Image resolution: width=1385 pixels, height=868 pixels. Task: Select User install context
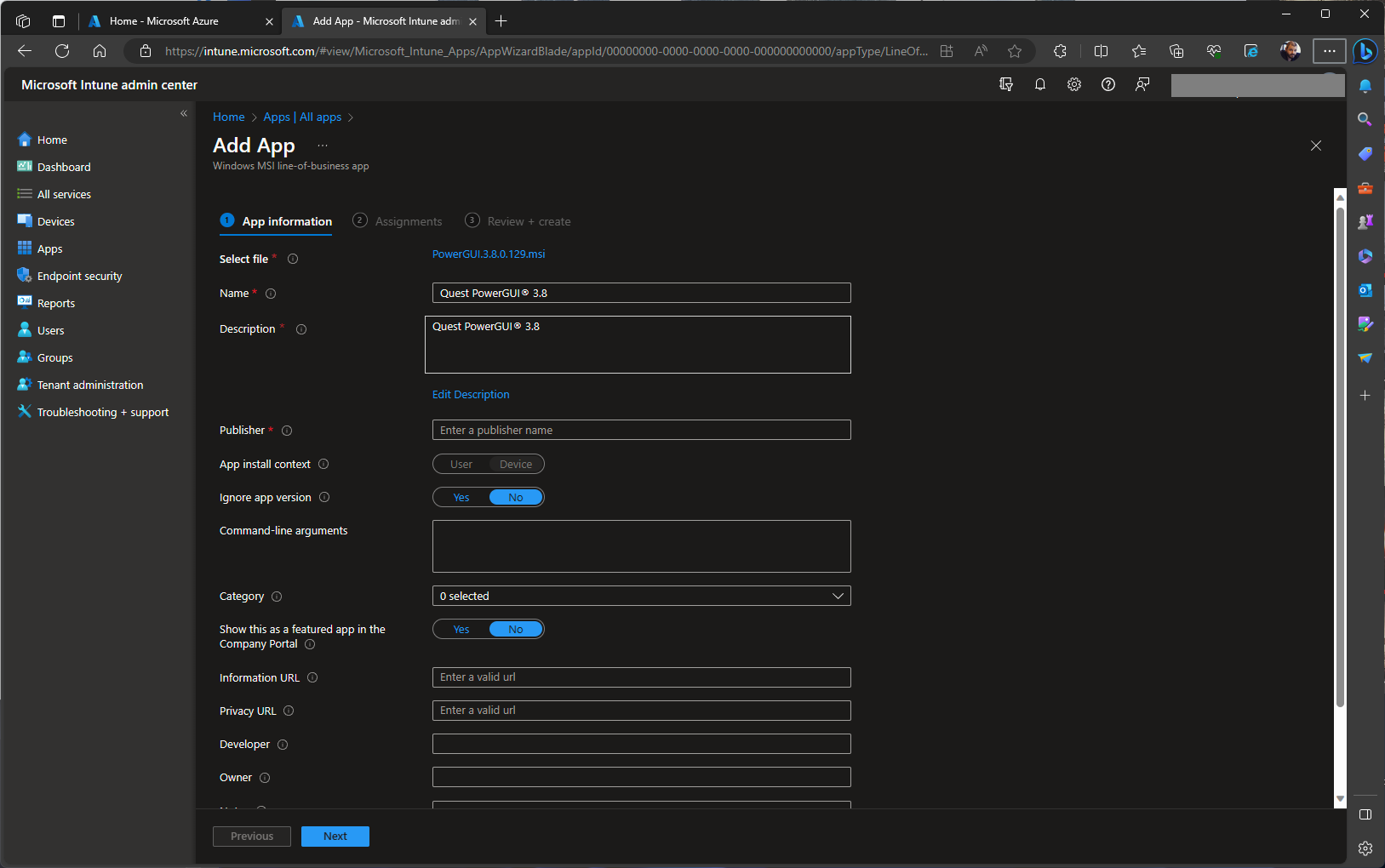point(461,465)
